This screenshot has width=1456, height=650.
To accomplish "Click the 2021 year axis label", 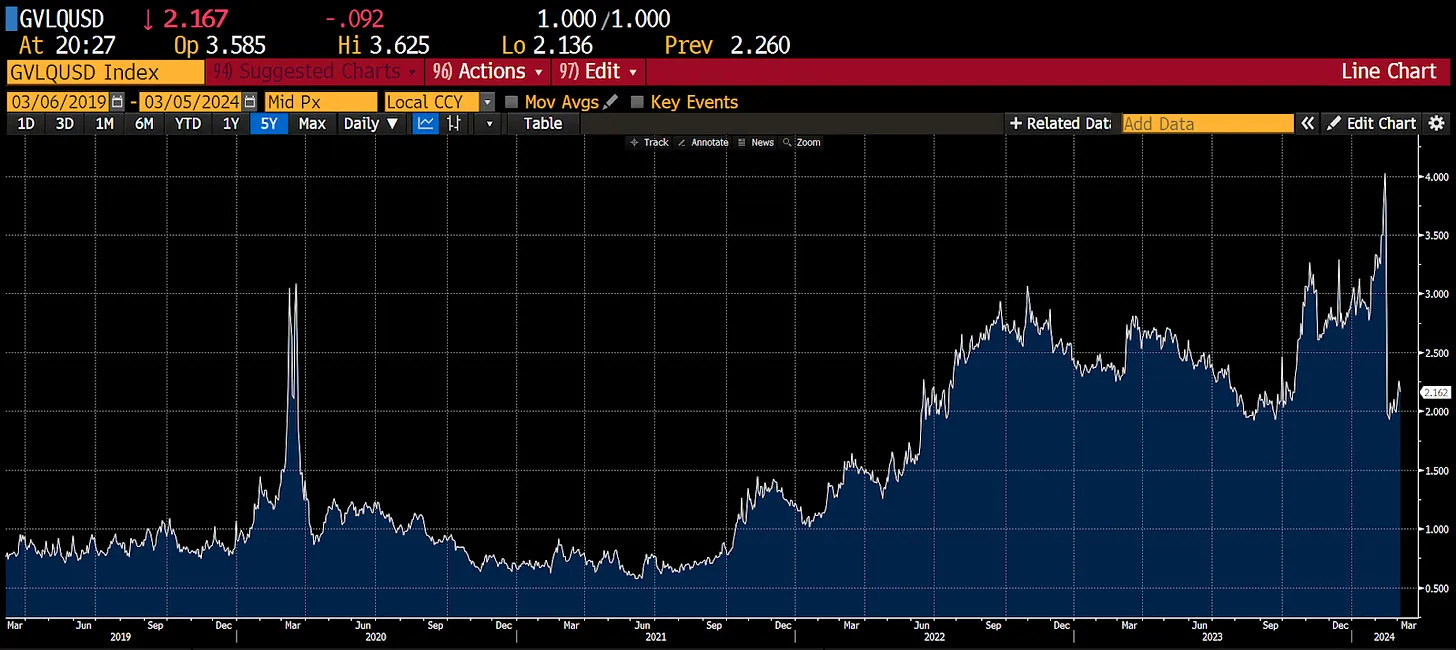I will pos(654,636).
